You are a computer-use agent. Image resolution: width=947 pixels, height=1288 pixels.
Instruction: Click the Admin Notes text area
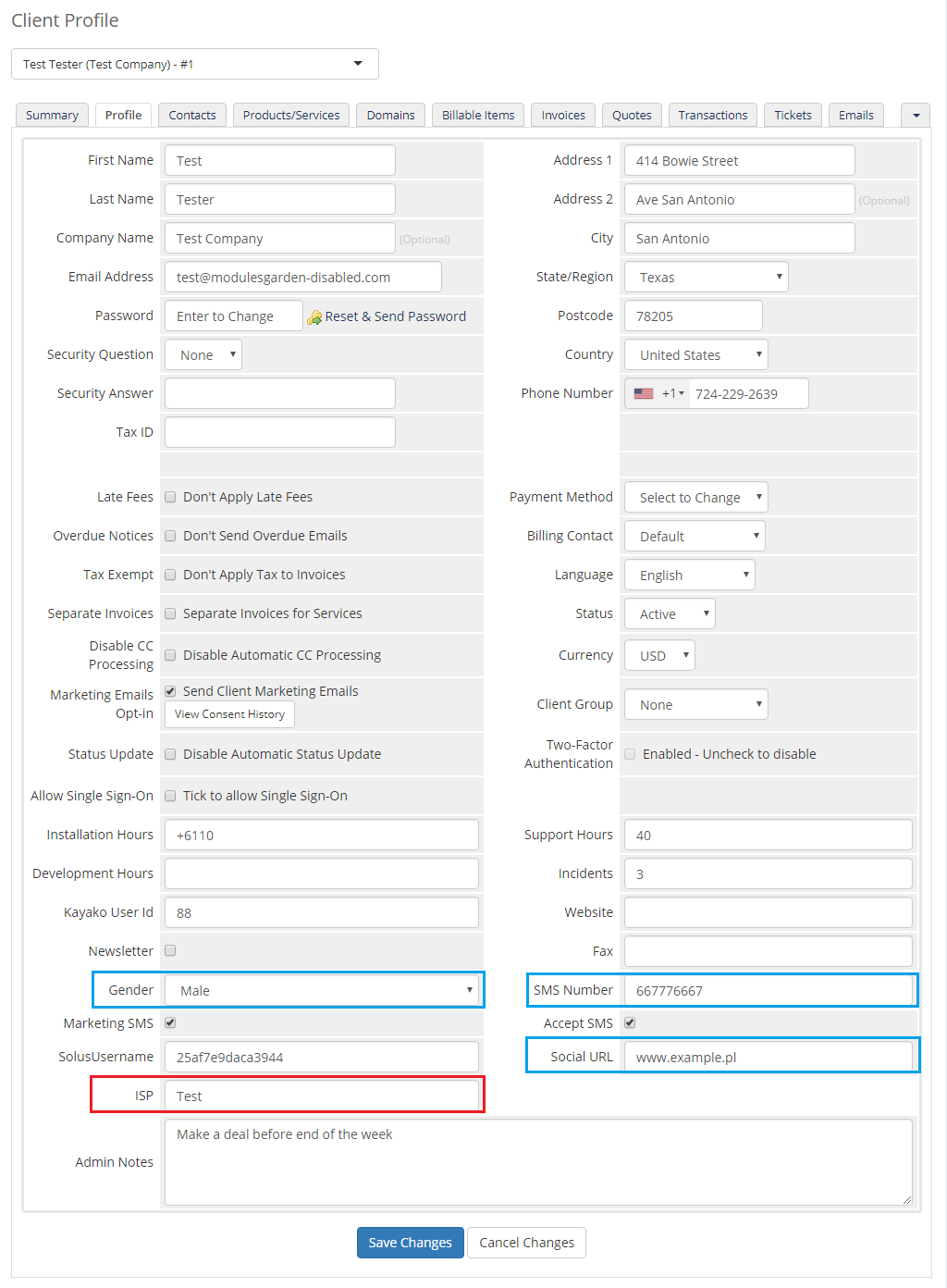point(538,1162)
